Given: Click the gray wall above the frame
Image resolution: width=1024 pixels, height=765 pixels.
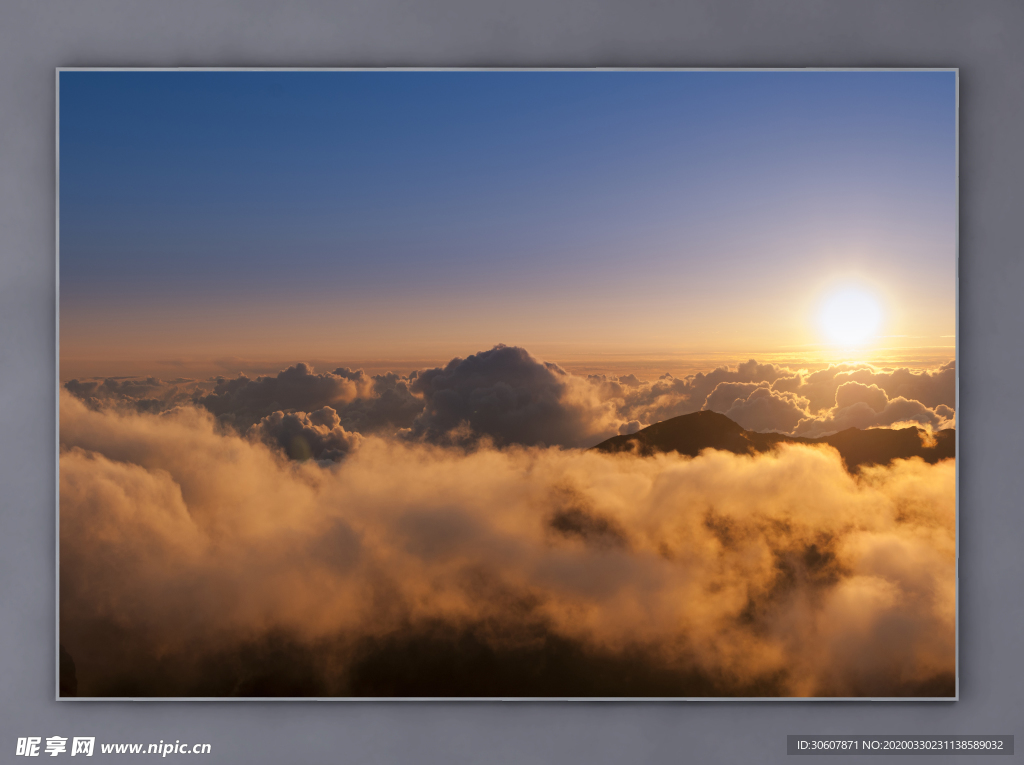Looking at the screenshot, I should click(x=500, y=35).
